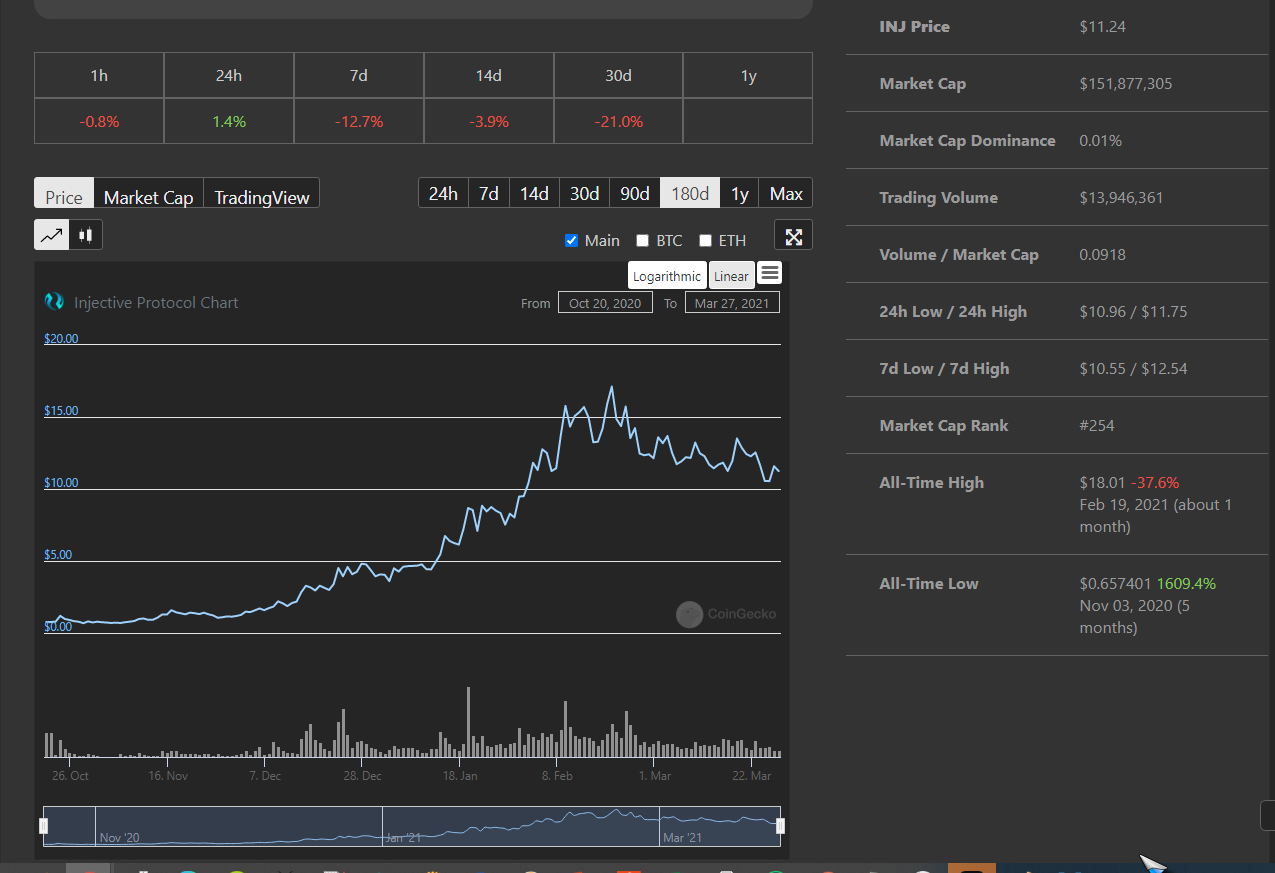The image size is (1275, 873).
Task: Enable the ETH comparison checkbox
Action: coord(705,240)
